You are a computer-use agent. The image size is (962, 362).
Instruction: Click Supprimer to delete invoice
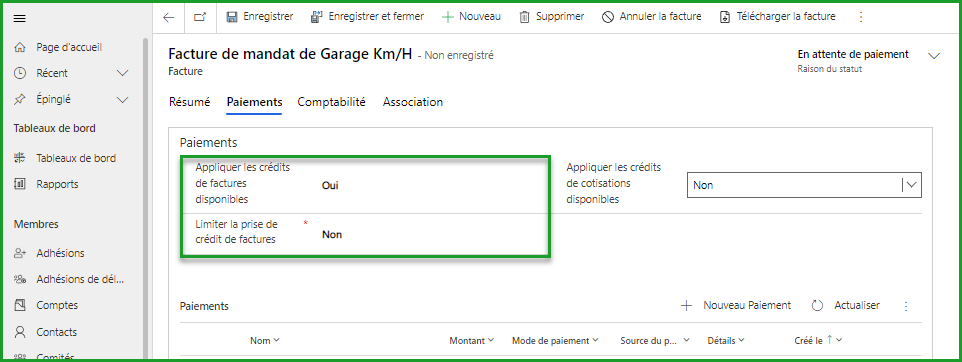point(552,17)
